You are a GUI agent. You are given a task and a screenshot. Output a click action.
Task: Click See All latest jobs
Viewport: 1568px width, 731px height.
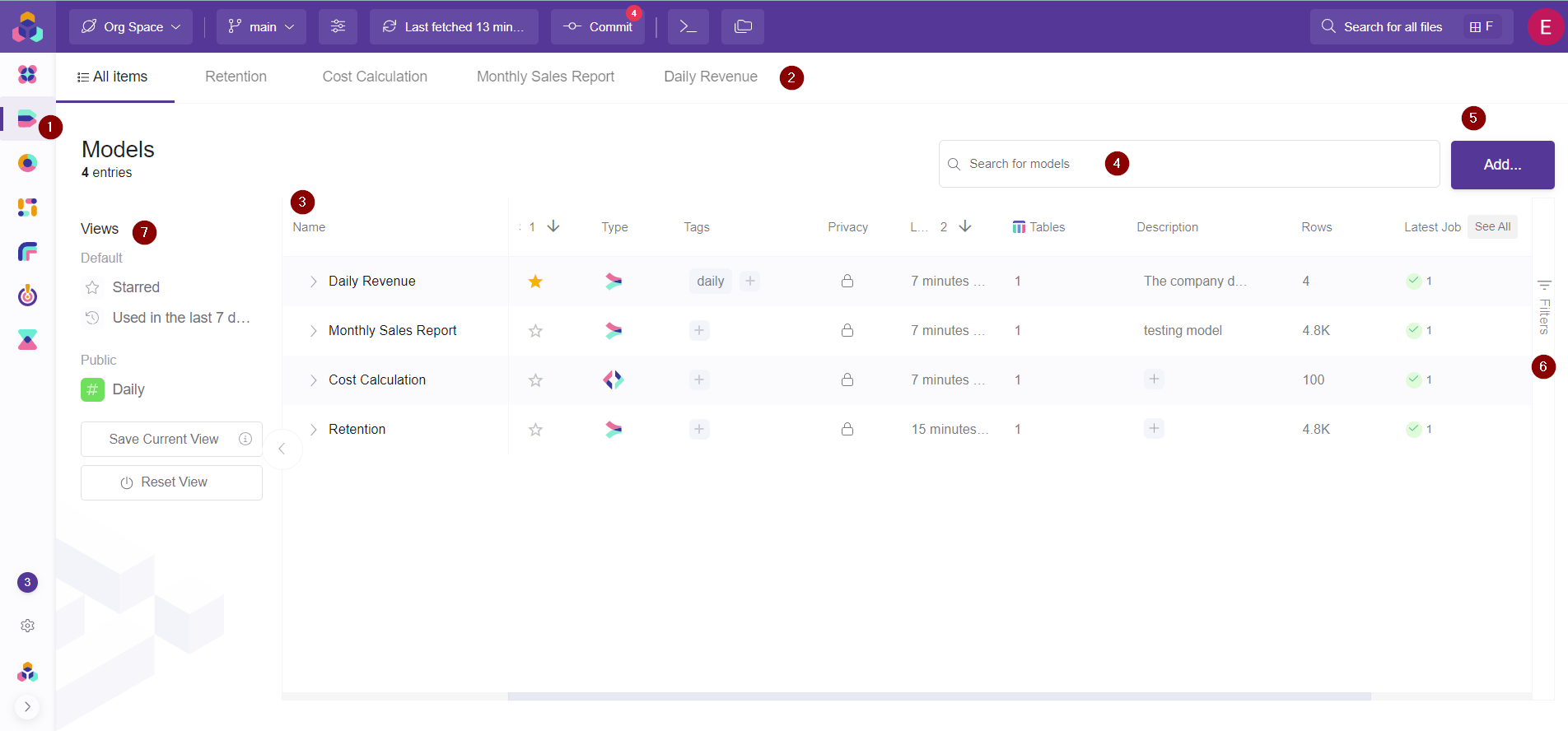tap(1492, 226)
